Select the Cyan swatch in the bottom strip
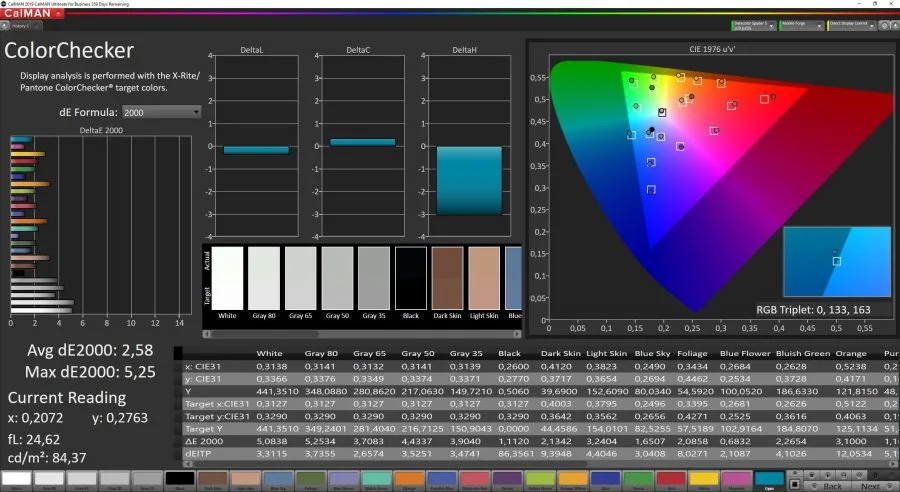The height and width of the screenshot is (492, 900). click(767, 479)
